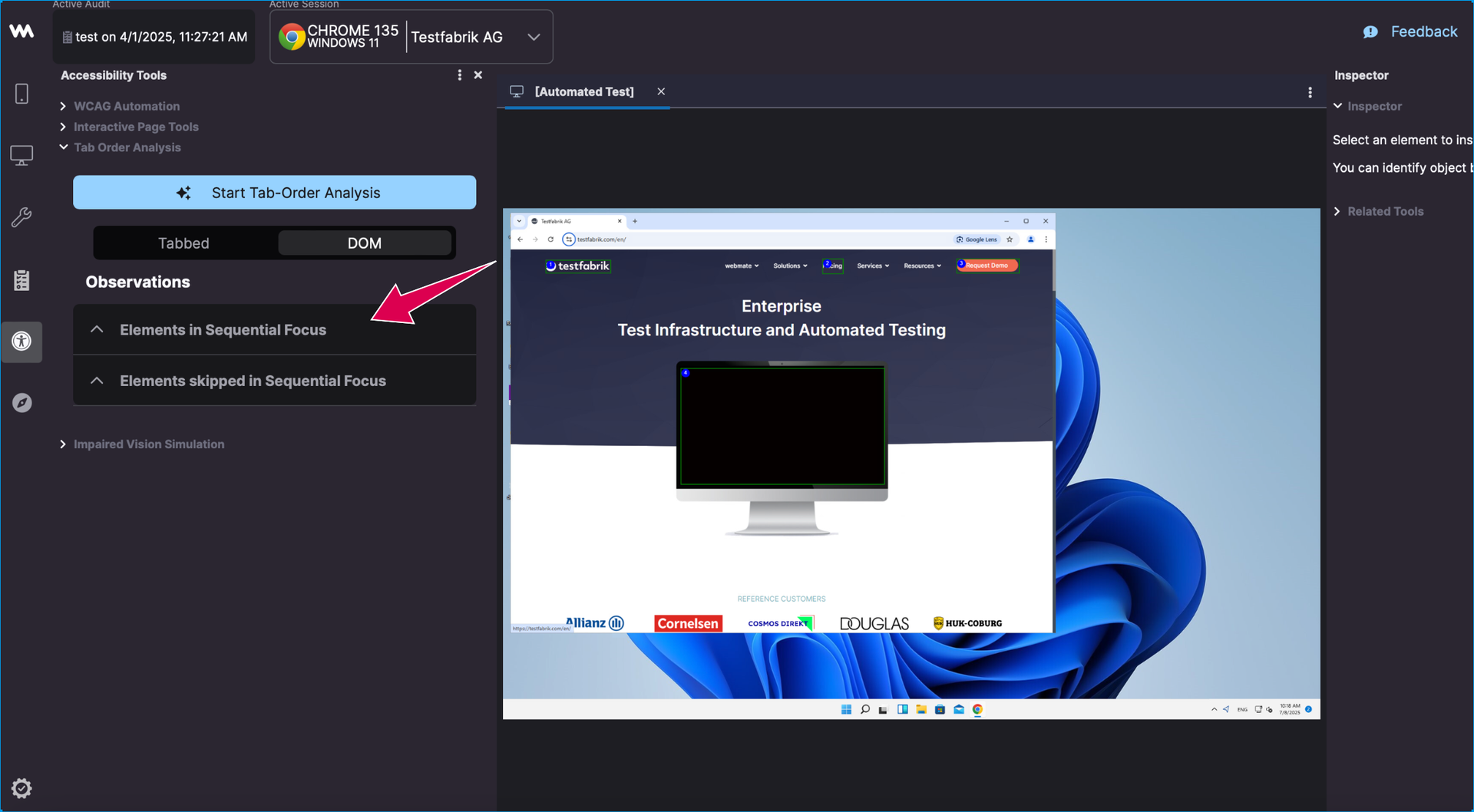Select the [Automated Test] tab
The height and width of the screenshot is (812, 1474).
coord(584,91)
